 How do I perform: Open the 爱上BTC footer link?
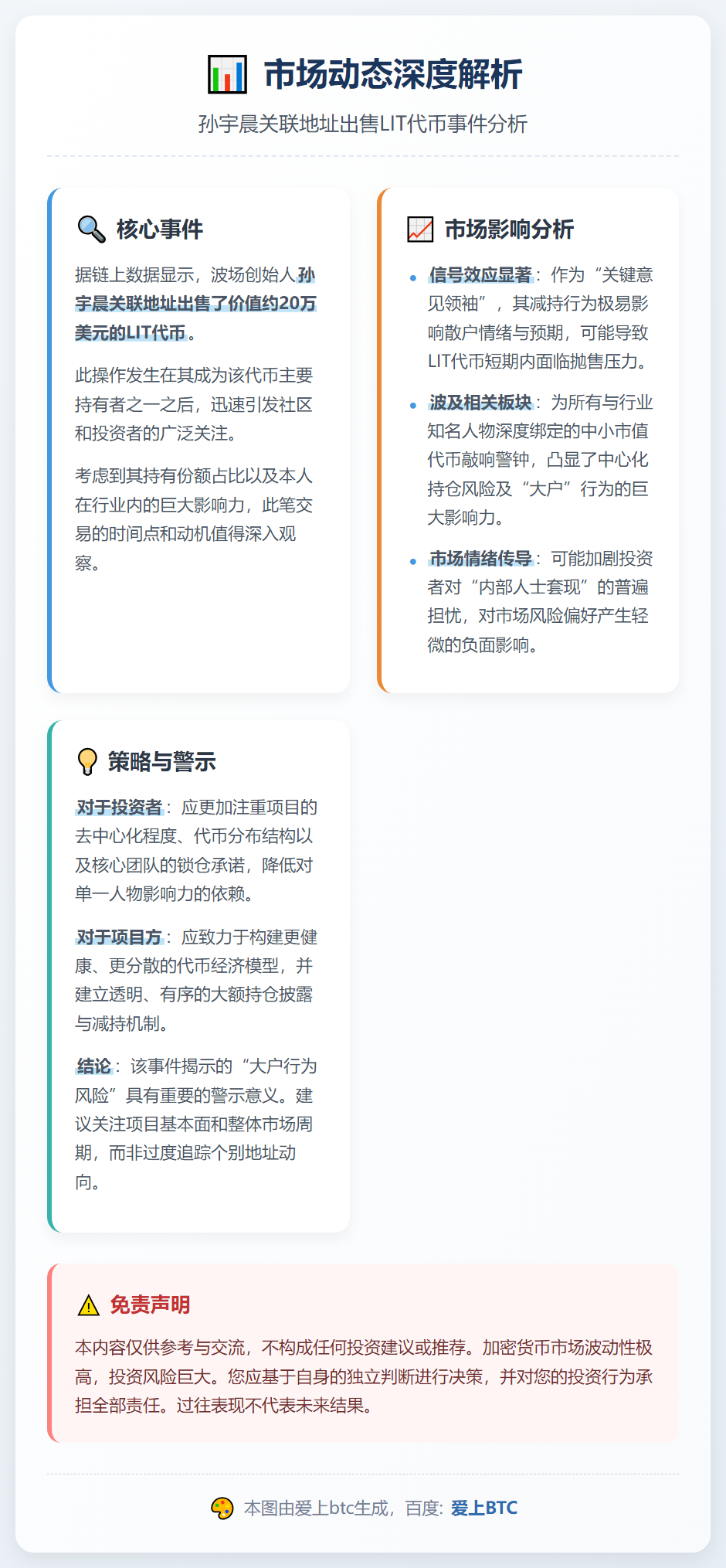[484, 1508]
